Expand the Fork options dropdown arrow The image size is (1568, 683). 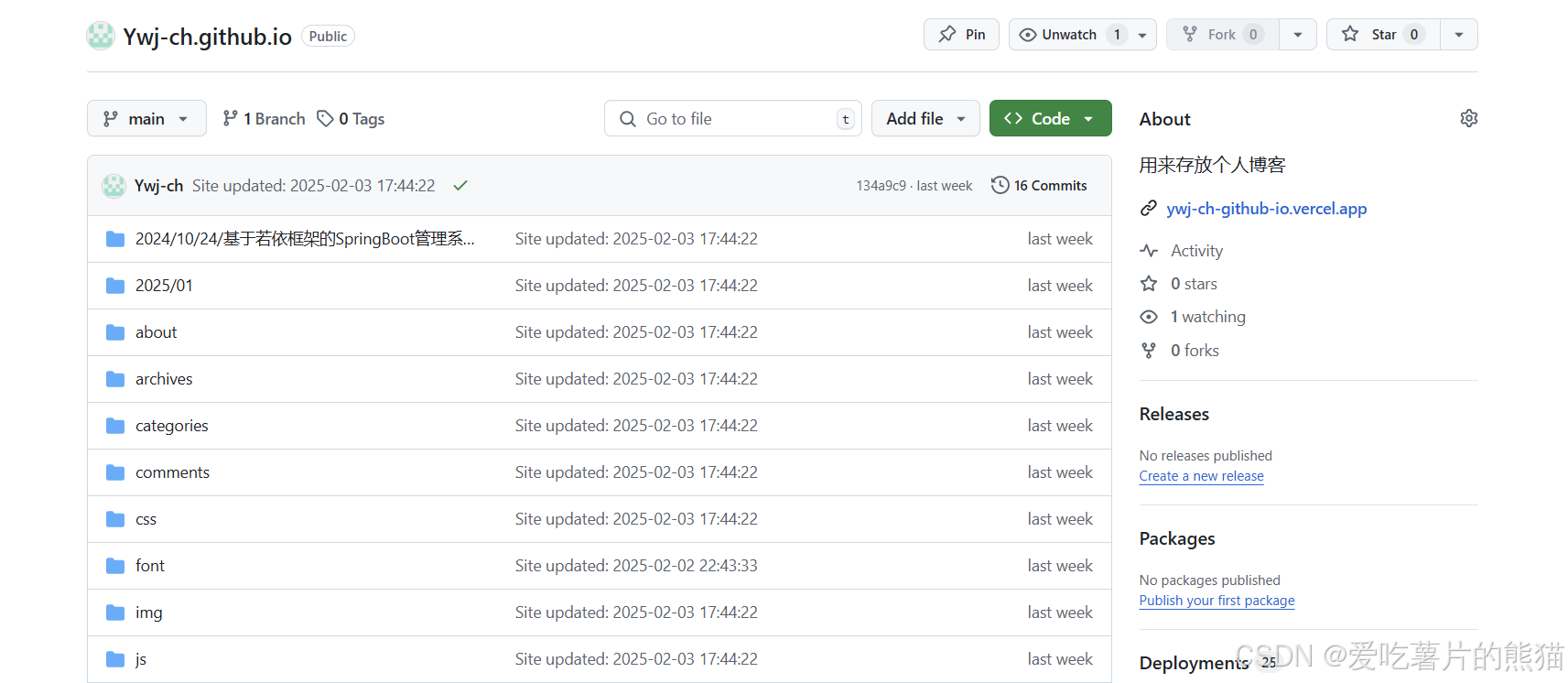1298,34
